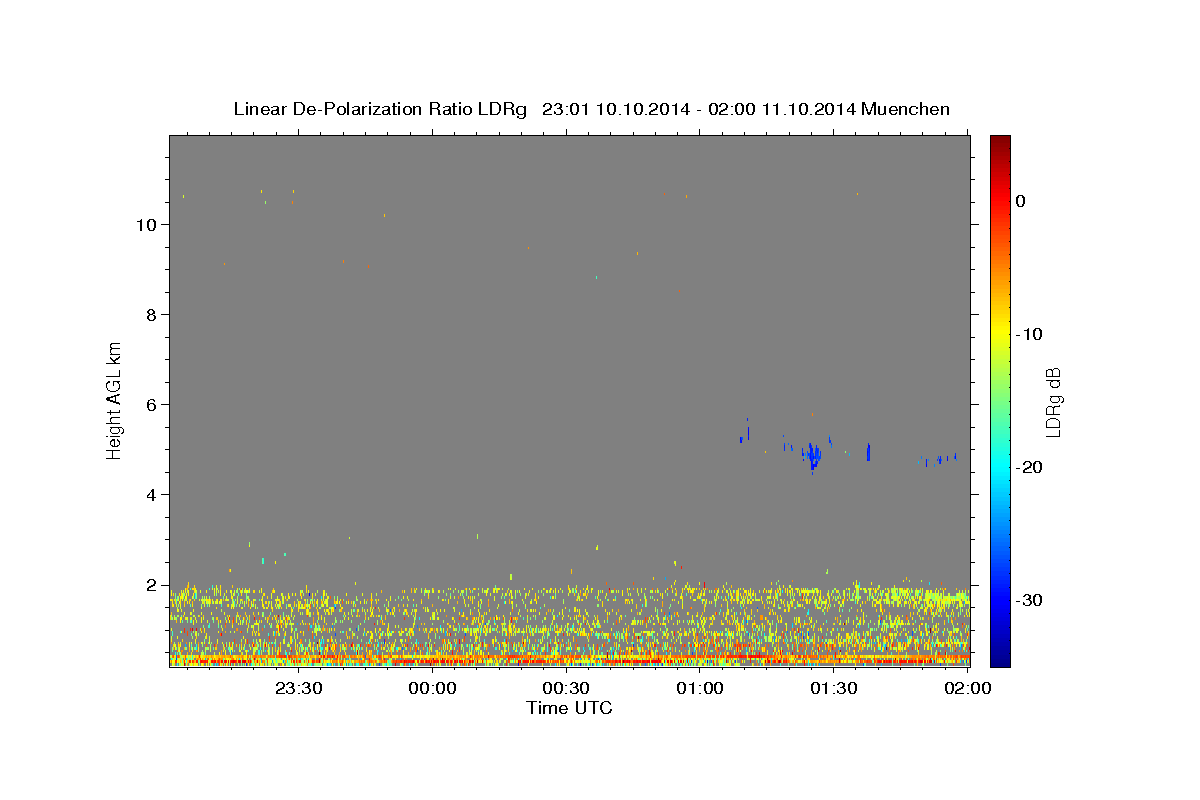The height and width of the screenshot is (800, 1200).
Task: Click the blue echo near 01:37 at 5 km
Action: point(868,451)
